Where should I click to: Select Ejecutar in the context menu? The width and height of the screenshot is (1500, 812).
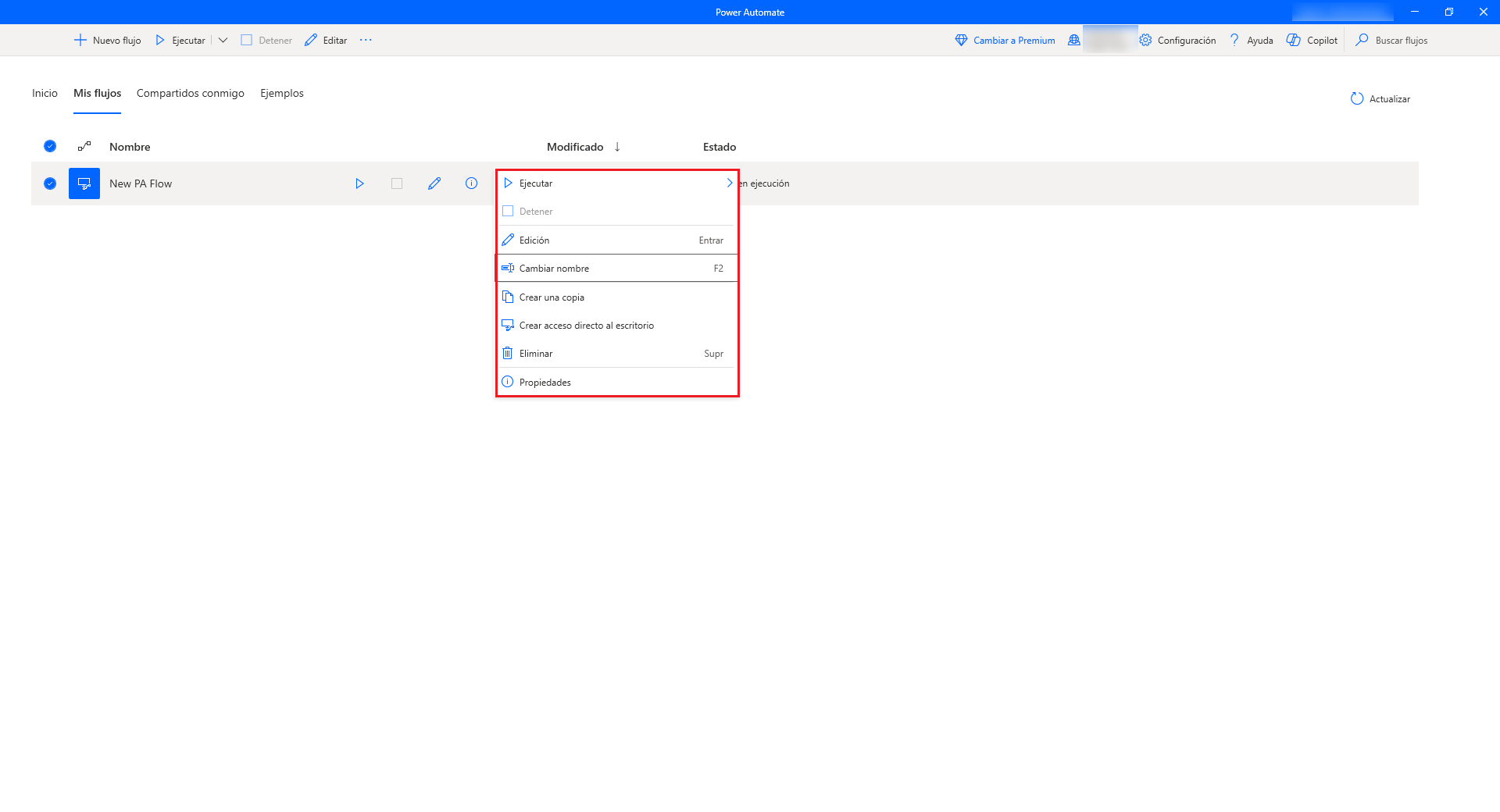pos(617,183)
